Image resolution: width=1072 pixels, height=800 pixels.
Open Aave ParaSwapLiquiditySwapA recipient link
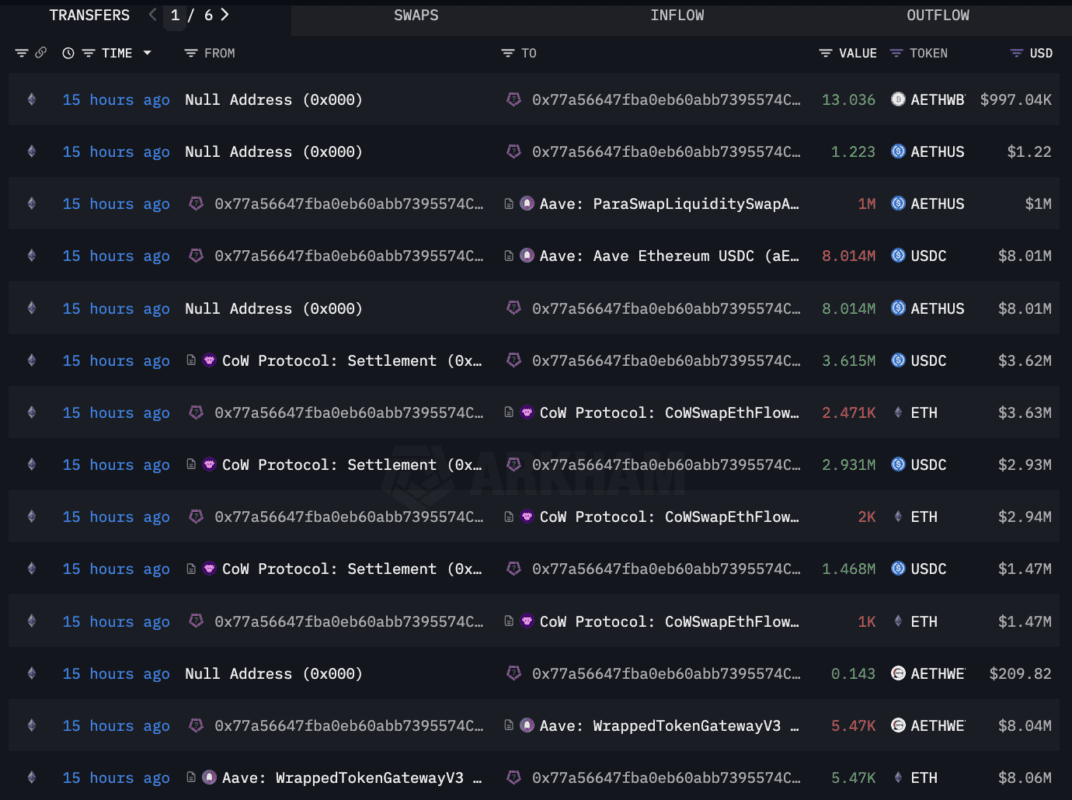coord(669,204)
